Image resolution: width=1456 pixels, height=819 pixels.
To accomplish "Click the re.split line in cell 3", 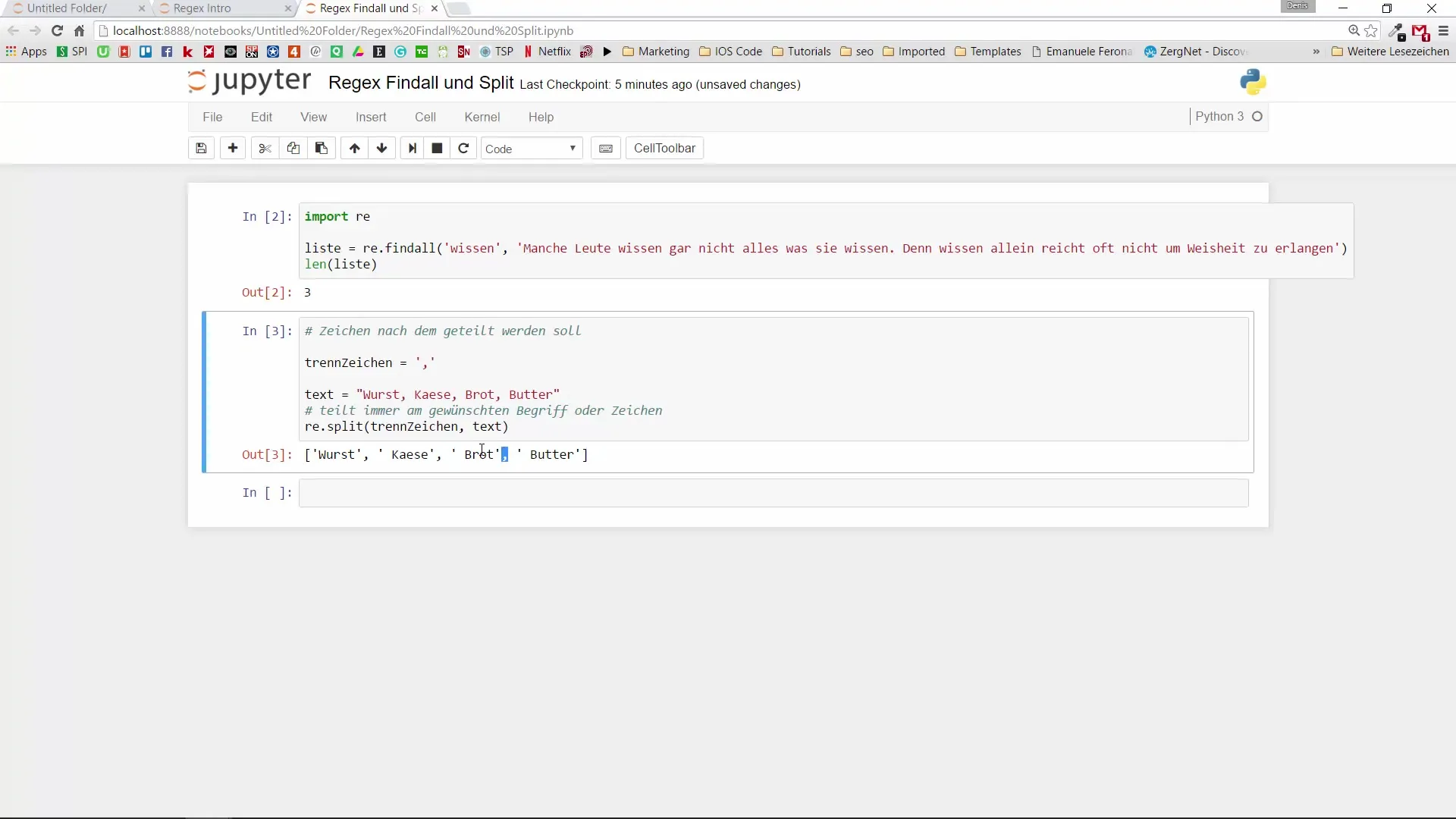I will tap(406, 427).
